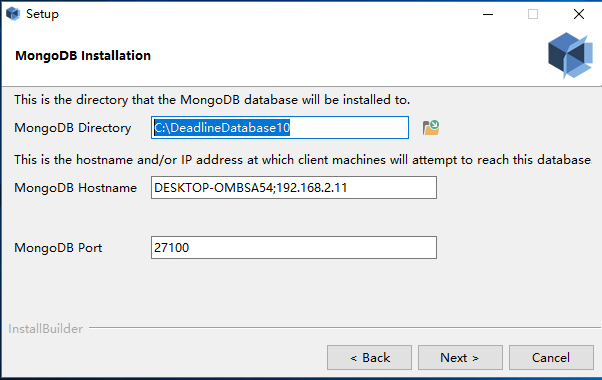Select the MongoDB Port field
Viewport: 602px width, 380px height.
click(294, 248)
